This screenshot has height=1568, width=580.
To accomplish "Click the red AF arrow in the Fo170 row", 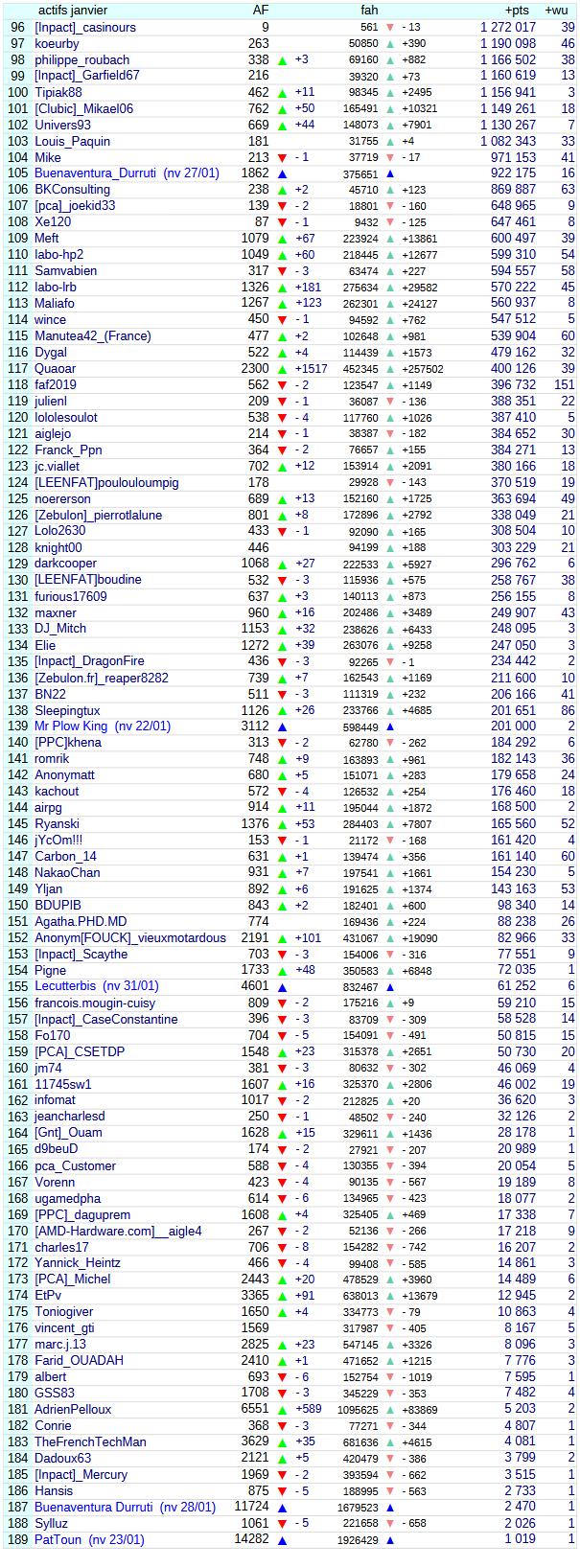I will pyautogui.click(x=282, y=1036).
